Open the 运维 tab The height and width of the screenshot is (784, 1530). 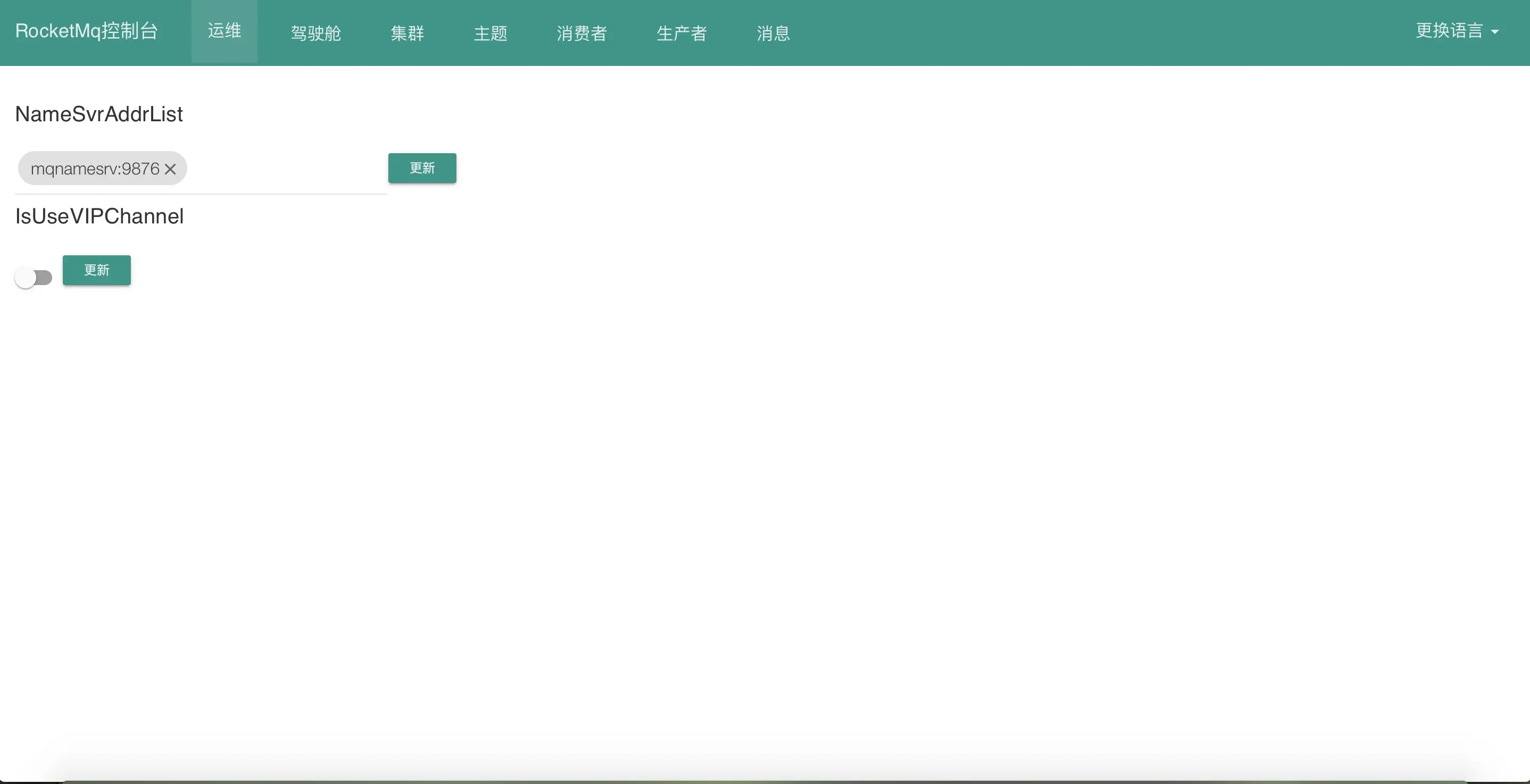[224, 31]
